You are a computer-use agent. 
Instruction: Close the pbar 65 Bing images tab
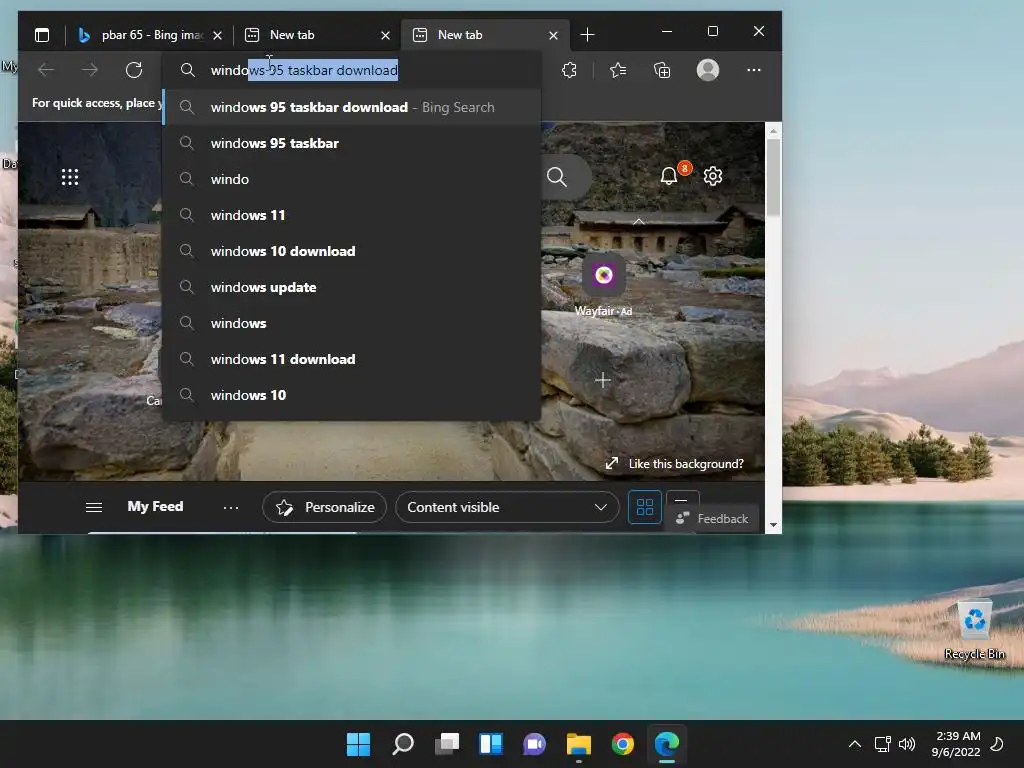click(217, 35)
